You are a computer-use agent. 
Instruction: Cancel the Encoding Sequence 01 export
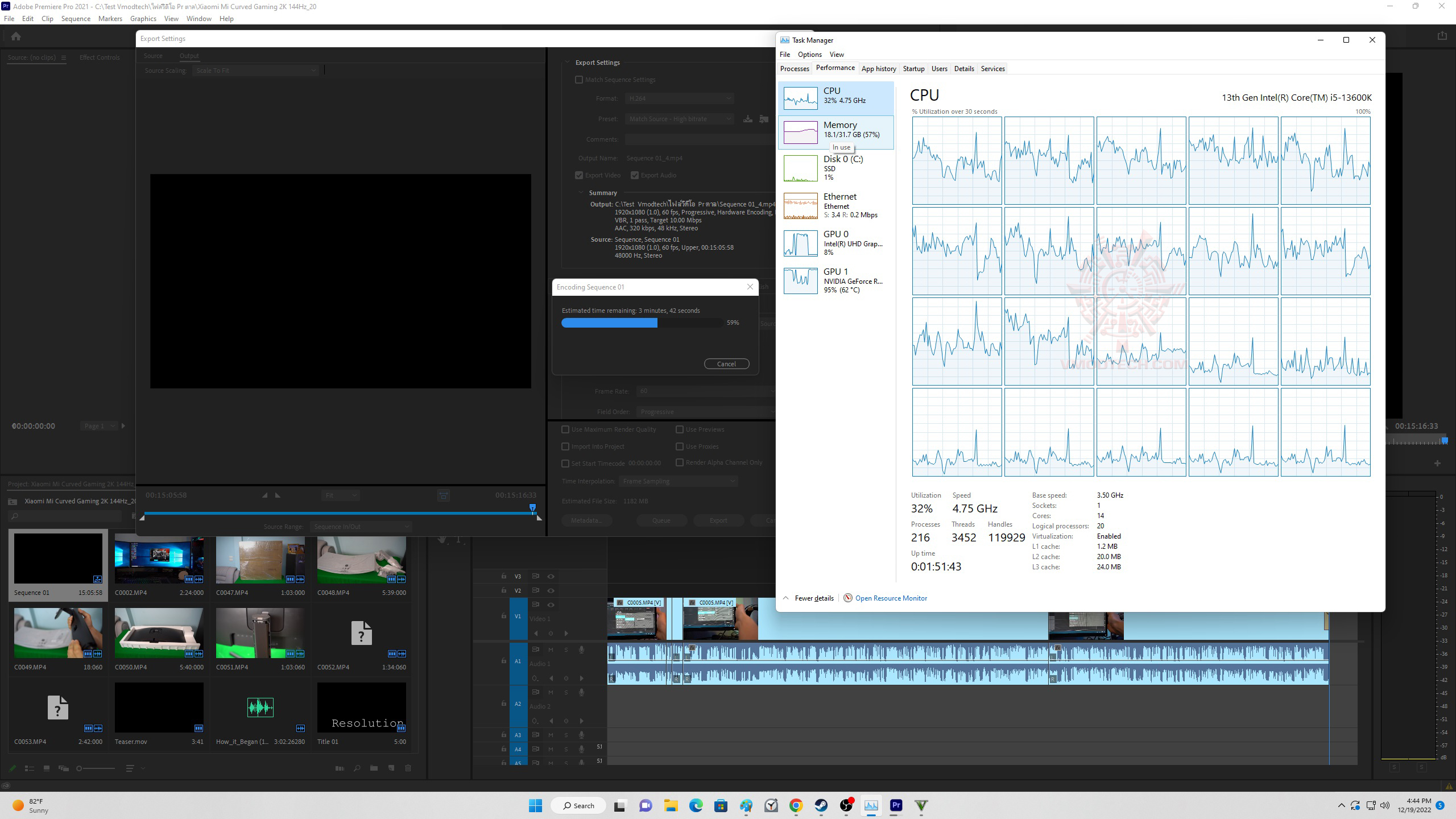tap(726, 364)
